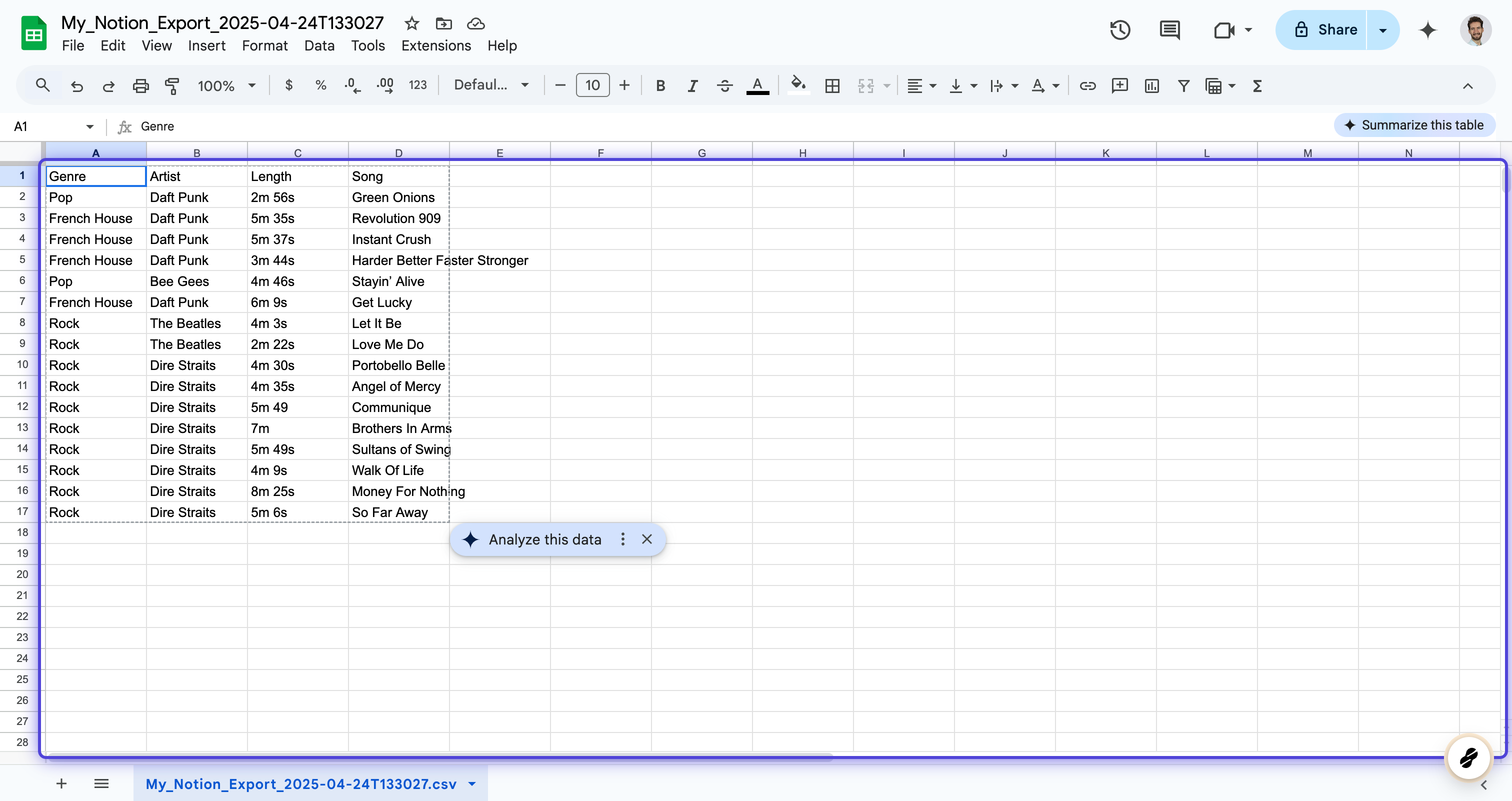1512x801 pixels.
Task: Open version history clock icon
Action: pos(1120,29)
